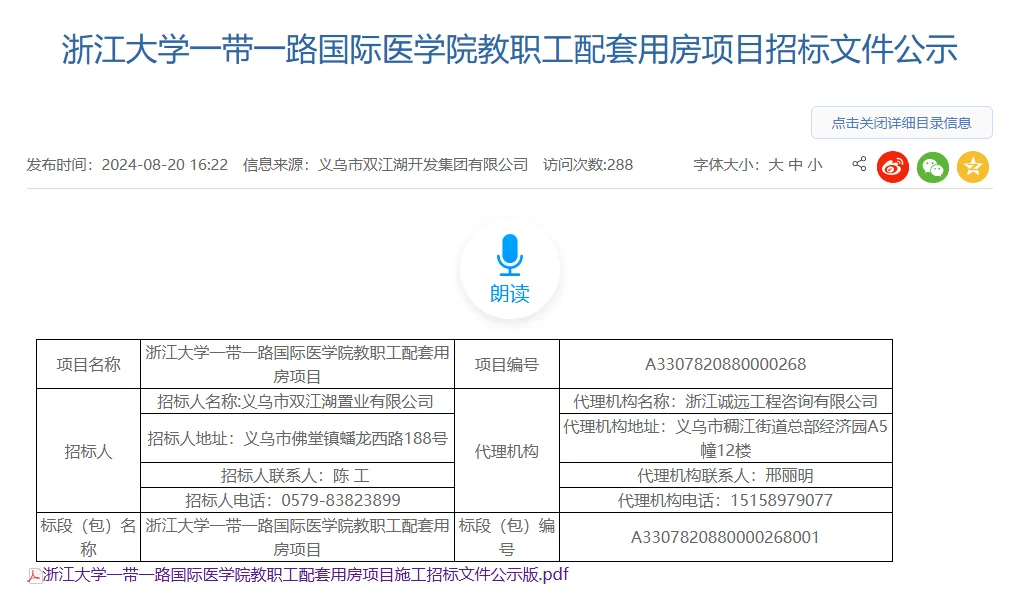This screenshot has height=599, width=1021.
Task: Click source 义乌市双江湖开发集团有限公司
Action: [x=423, y=165]
